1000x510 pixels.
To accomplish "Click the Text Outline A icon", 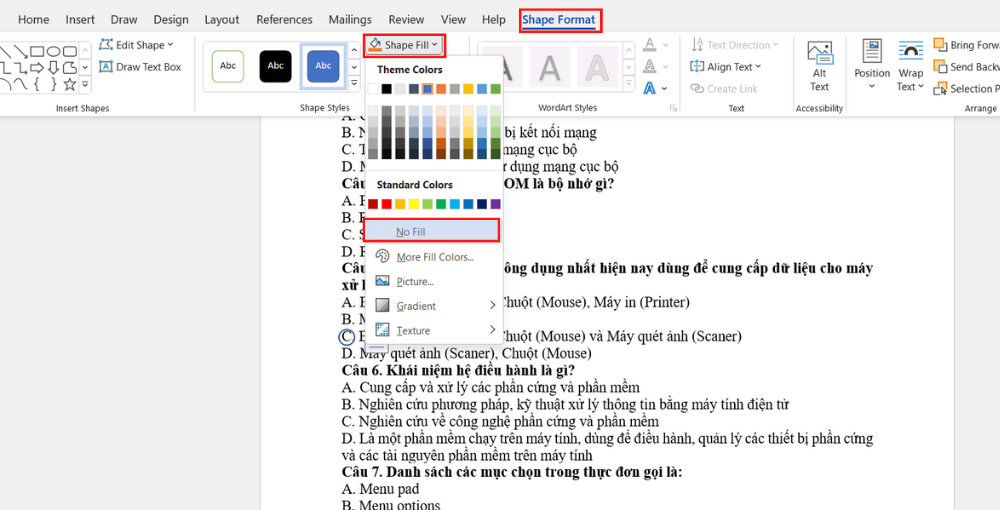I will [x=650, y=66].
